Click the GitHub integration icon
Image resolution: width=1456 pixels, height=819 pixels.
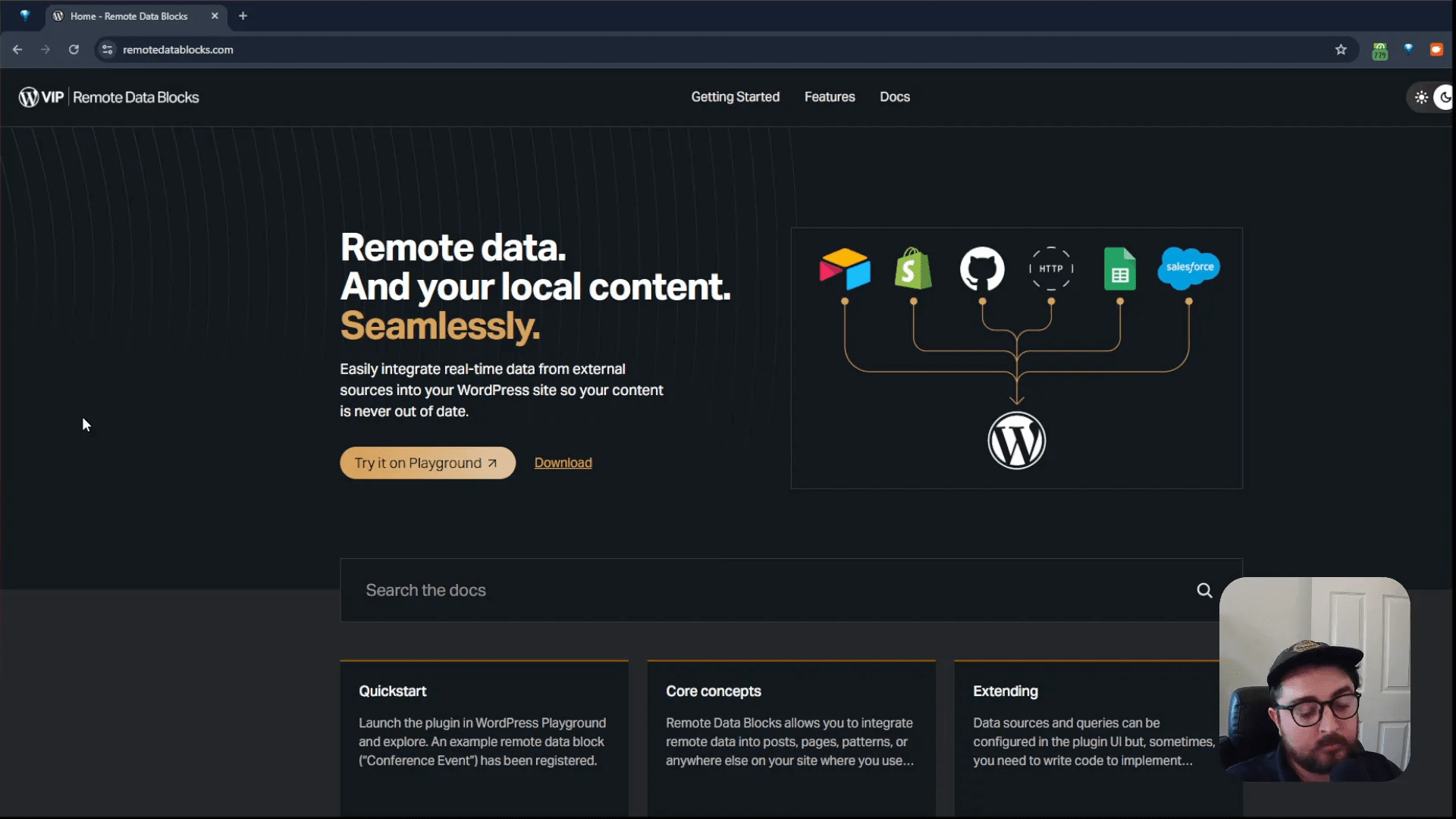click(982, 269)
